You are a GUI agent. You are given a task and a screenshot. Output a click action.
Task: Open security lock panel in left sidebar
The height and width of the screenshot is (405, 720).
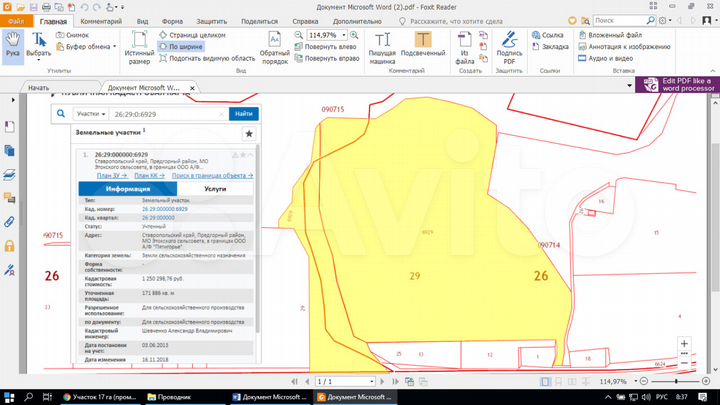point(9,245)
